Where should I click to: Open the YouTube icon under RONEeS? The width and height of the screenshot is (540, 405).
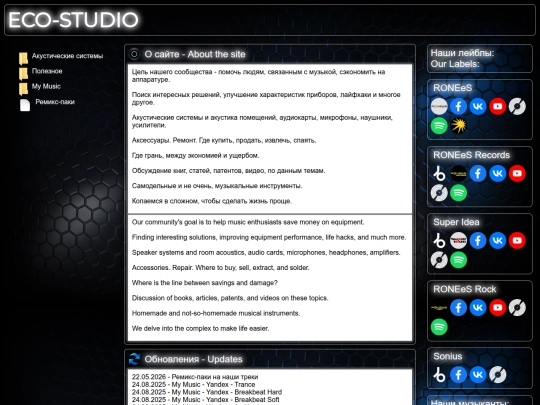click(498, 106)
